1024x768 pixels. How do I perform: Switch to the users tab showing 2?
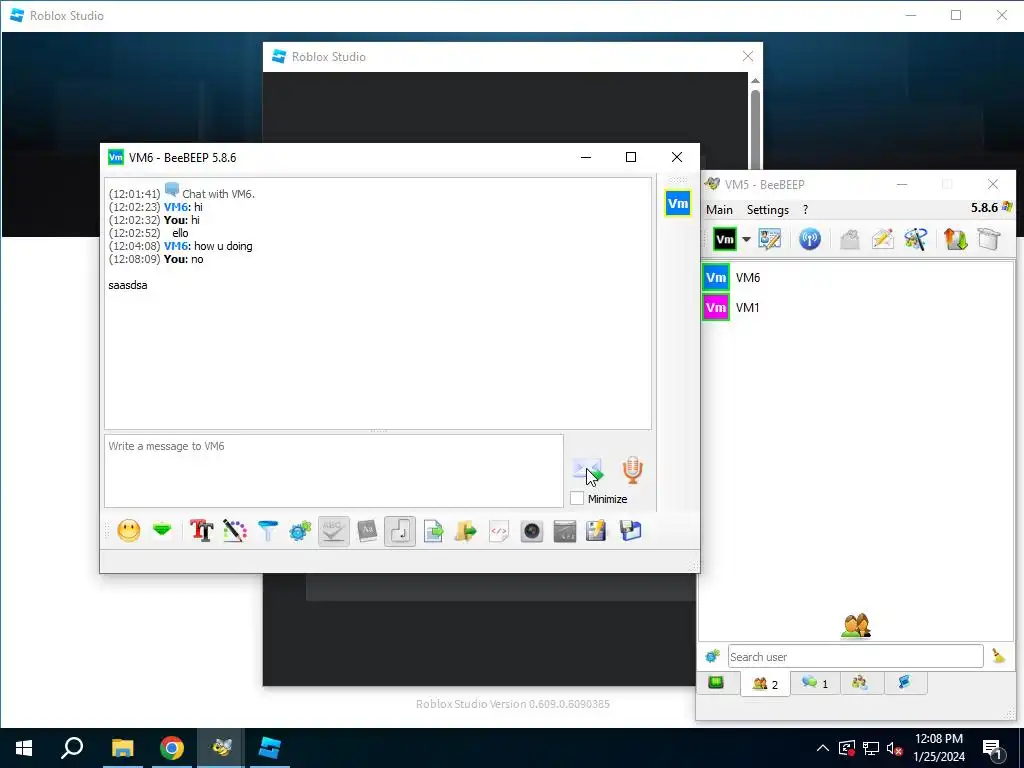pos(765,684)
